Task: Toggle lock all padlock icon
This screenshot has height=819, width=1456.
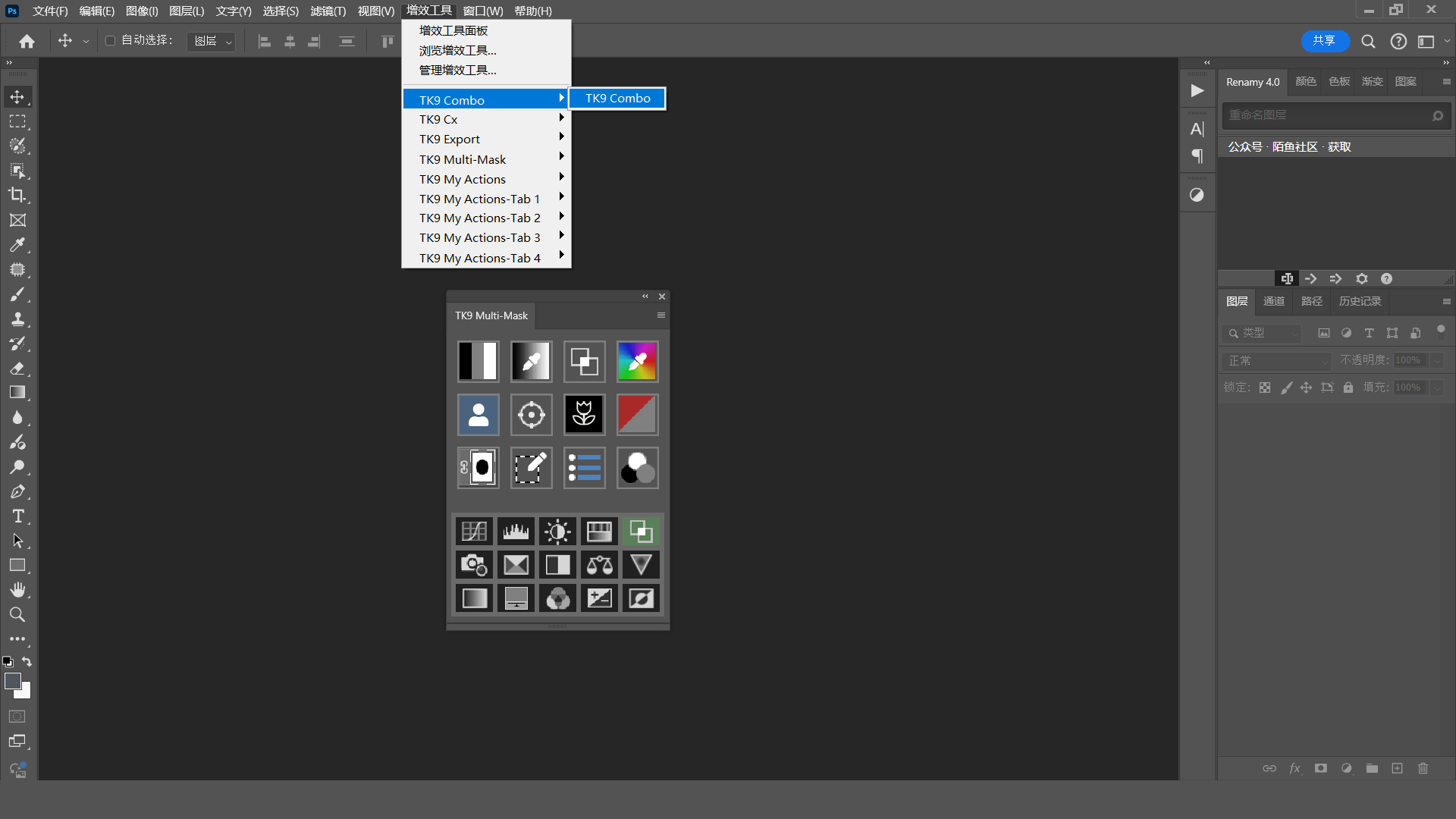Action: [x=1348, y=388]
